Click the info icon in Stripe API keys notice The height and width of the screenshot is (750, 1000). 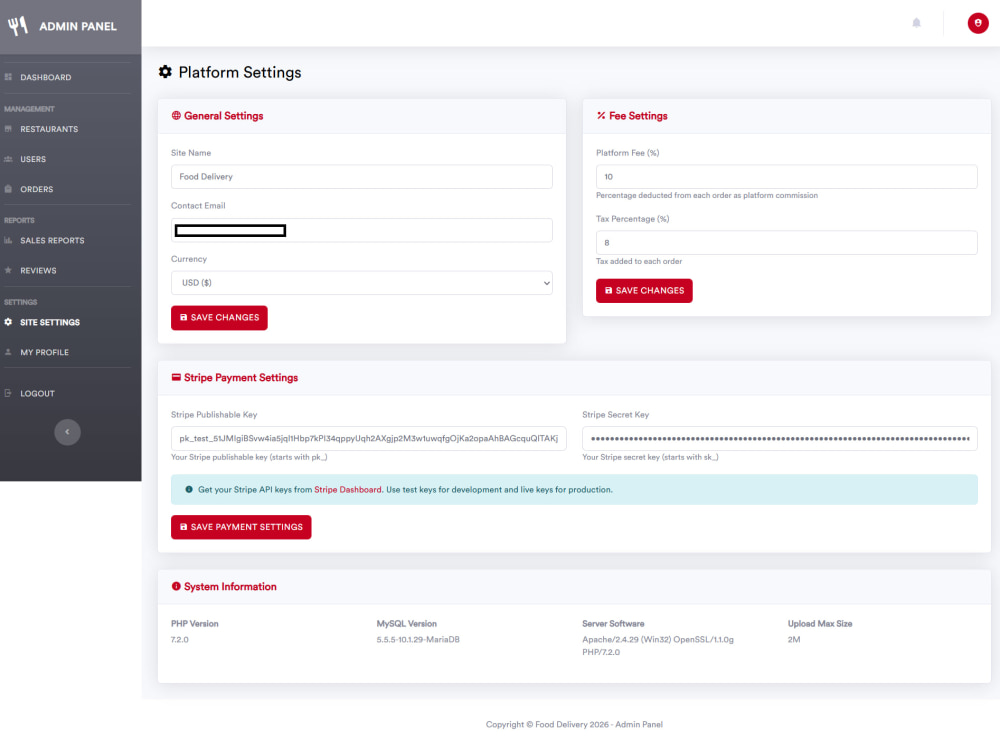pos(189,490)
